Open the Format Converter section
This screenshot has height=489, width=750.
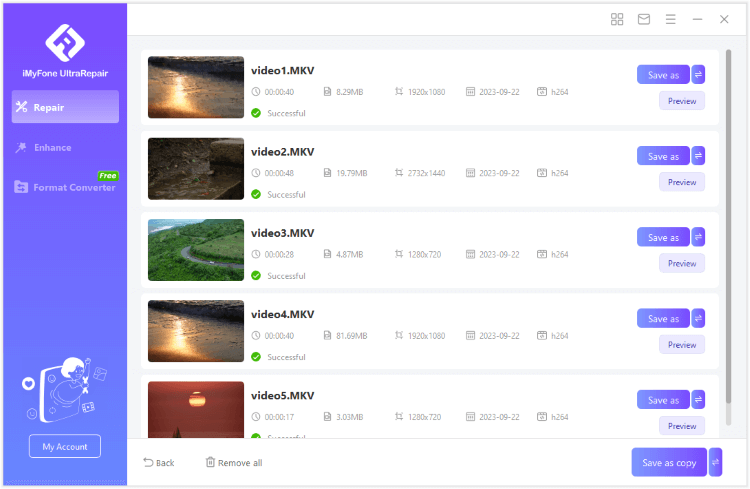point(65,187)
